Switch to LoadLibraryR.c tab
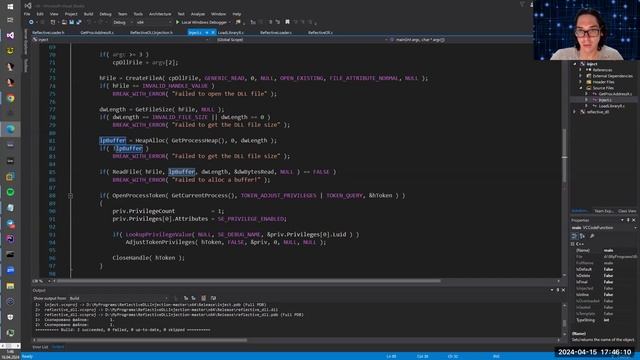This screenshot has width=640, height=360. [x=231, y=32]
